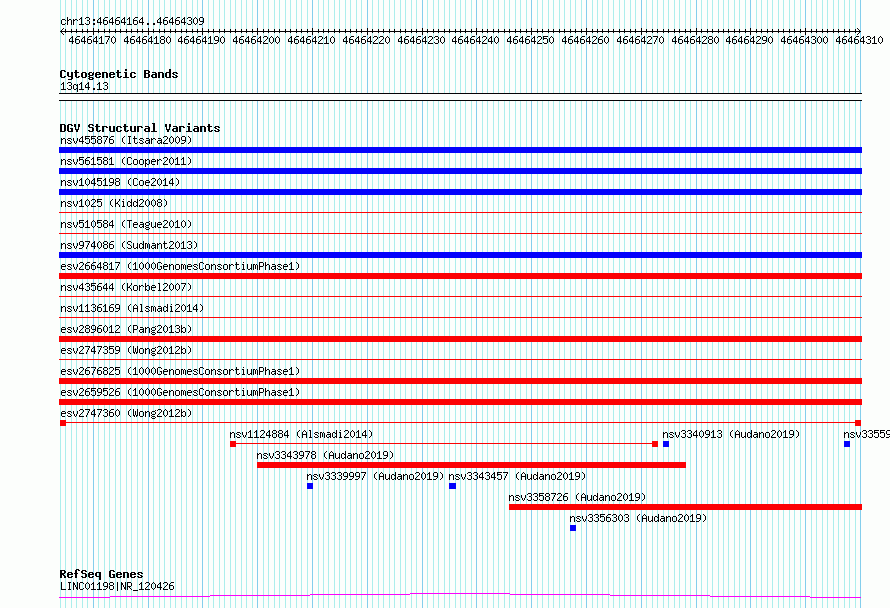890x608 pixels.
Task: Click the 46464240 ruler position
Action: pyautogui.click(x=476, y=40)
